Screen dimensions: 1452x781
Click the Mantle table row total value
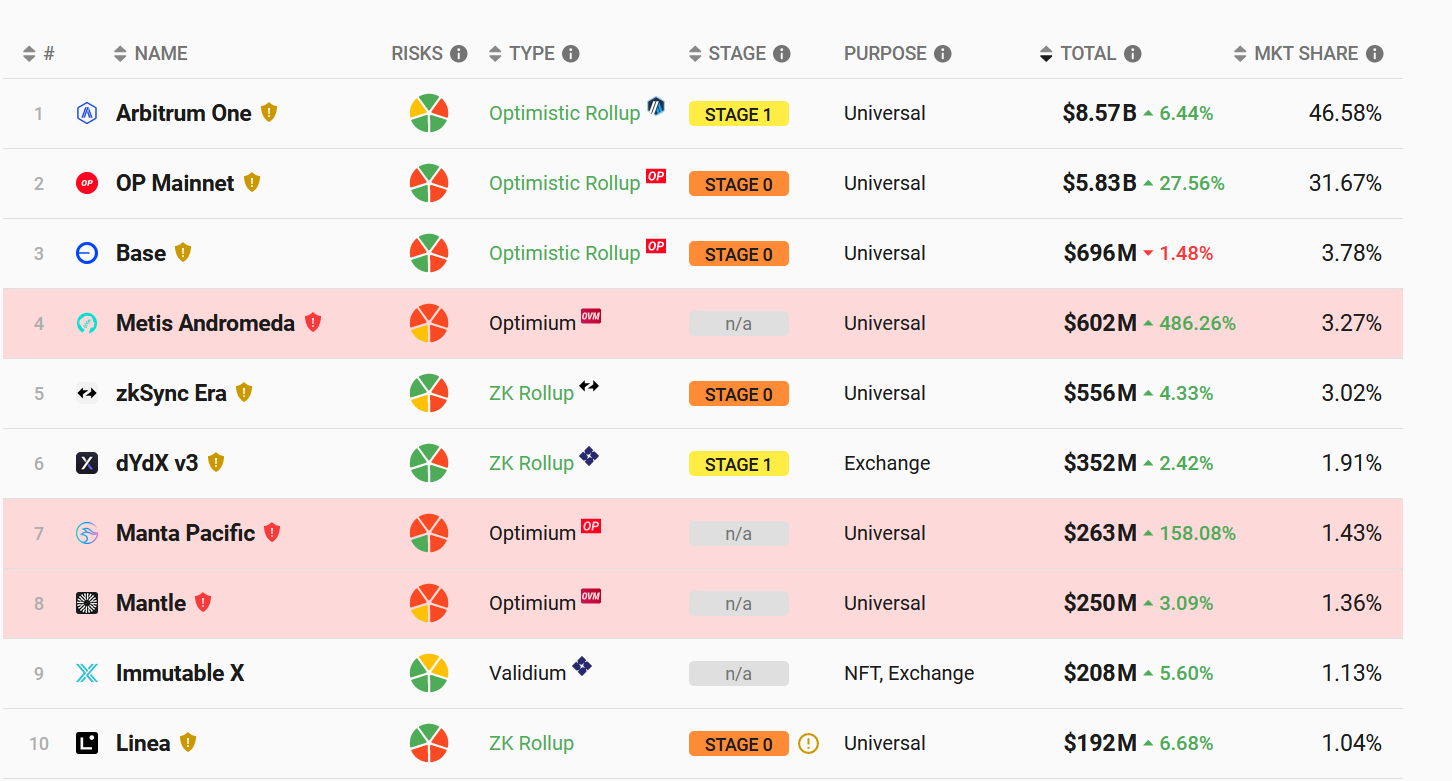pyautogui.click(x=1100, y=604)
